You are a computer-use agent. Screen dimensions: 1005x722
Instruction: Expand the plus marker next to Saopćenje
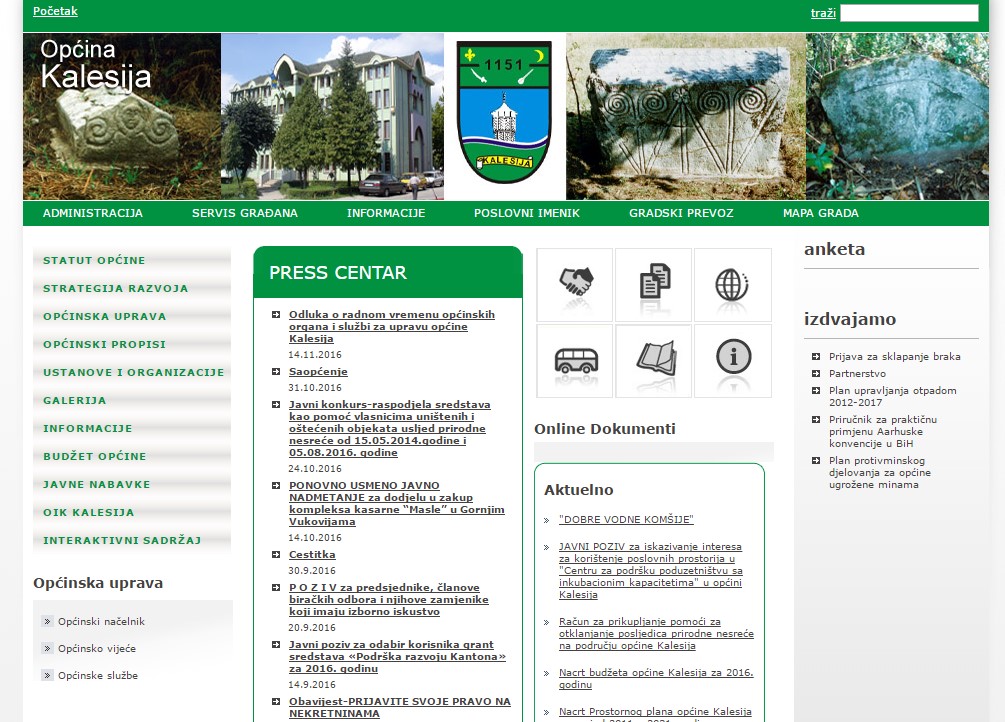click(276, 371)
